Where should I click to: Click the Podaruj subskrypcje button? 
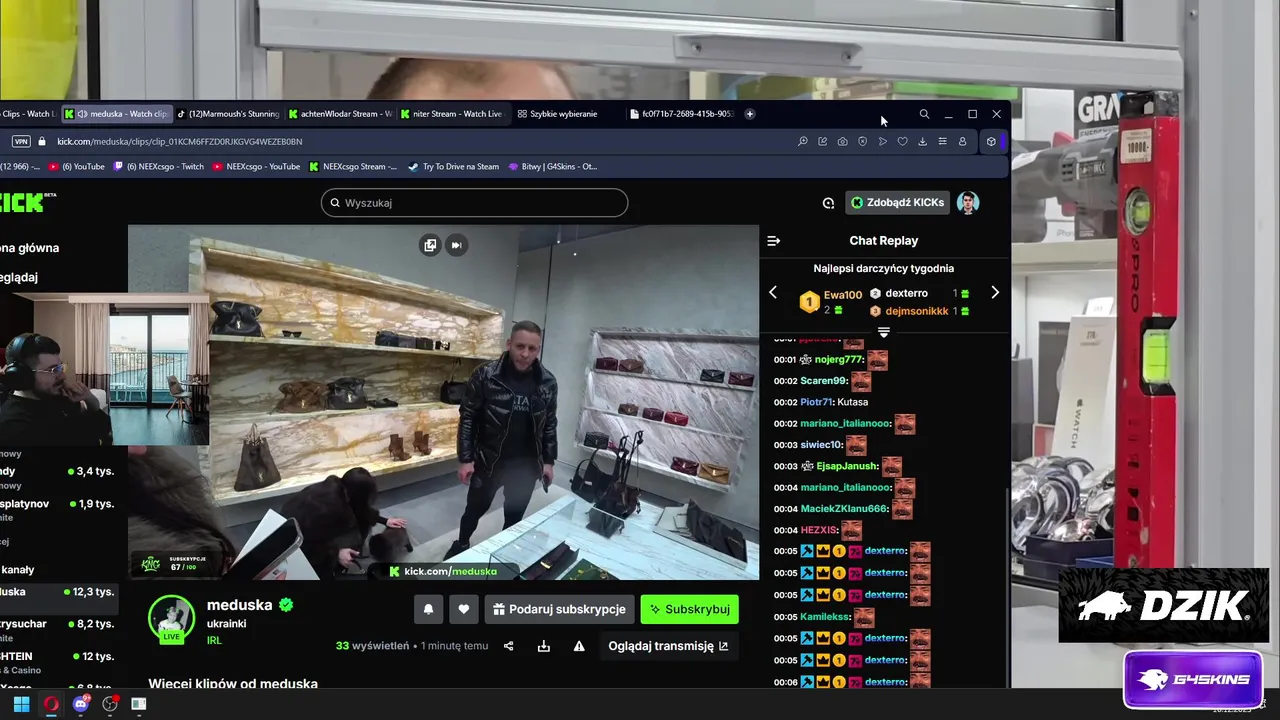pos(559,609)
